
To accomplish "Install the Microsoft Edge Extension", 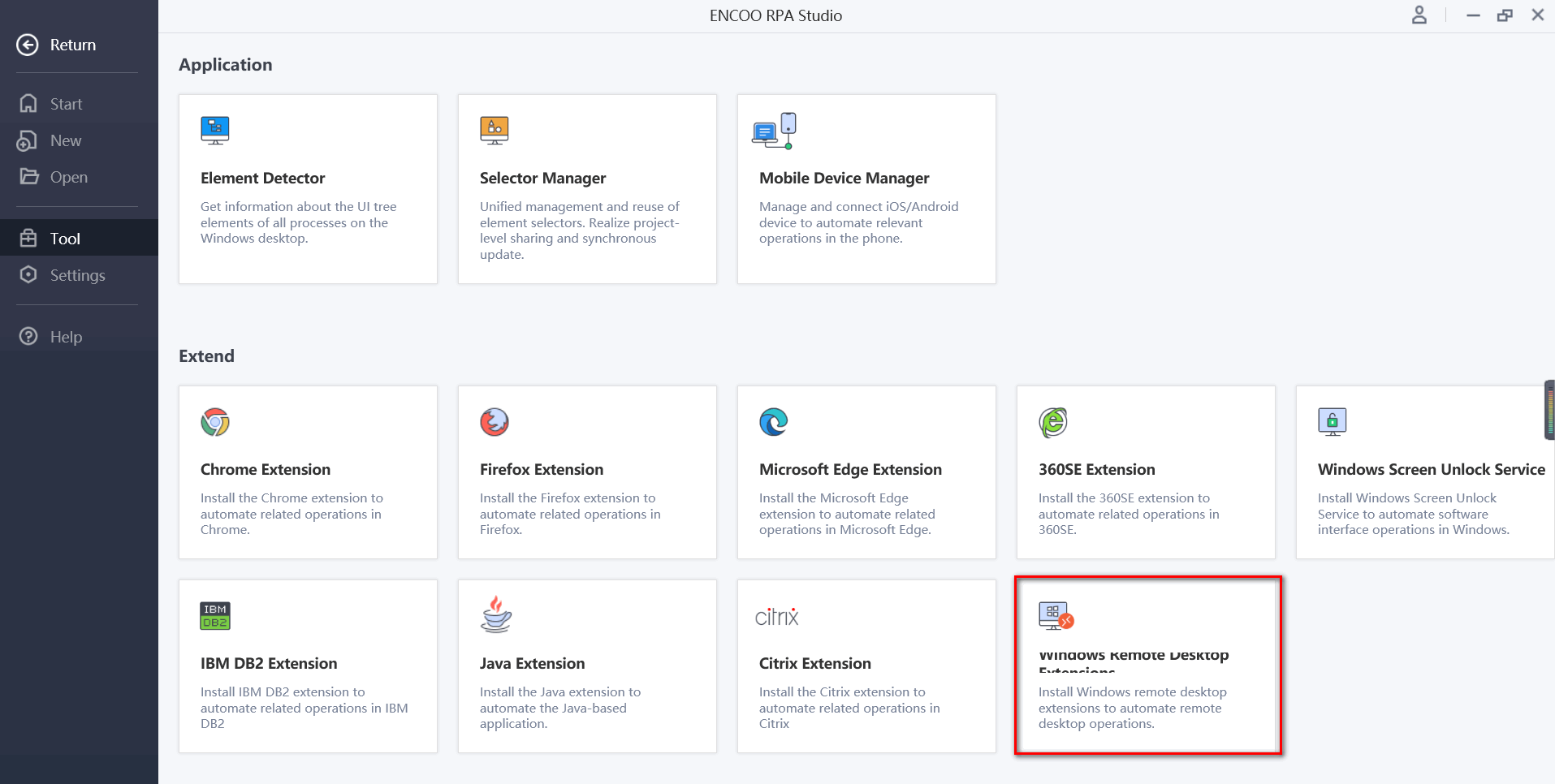I will [x=866, y=472].
